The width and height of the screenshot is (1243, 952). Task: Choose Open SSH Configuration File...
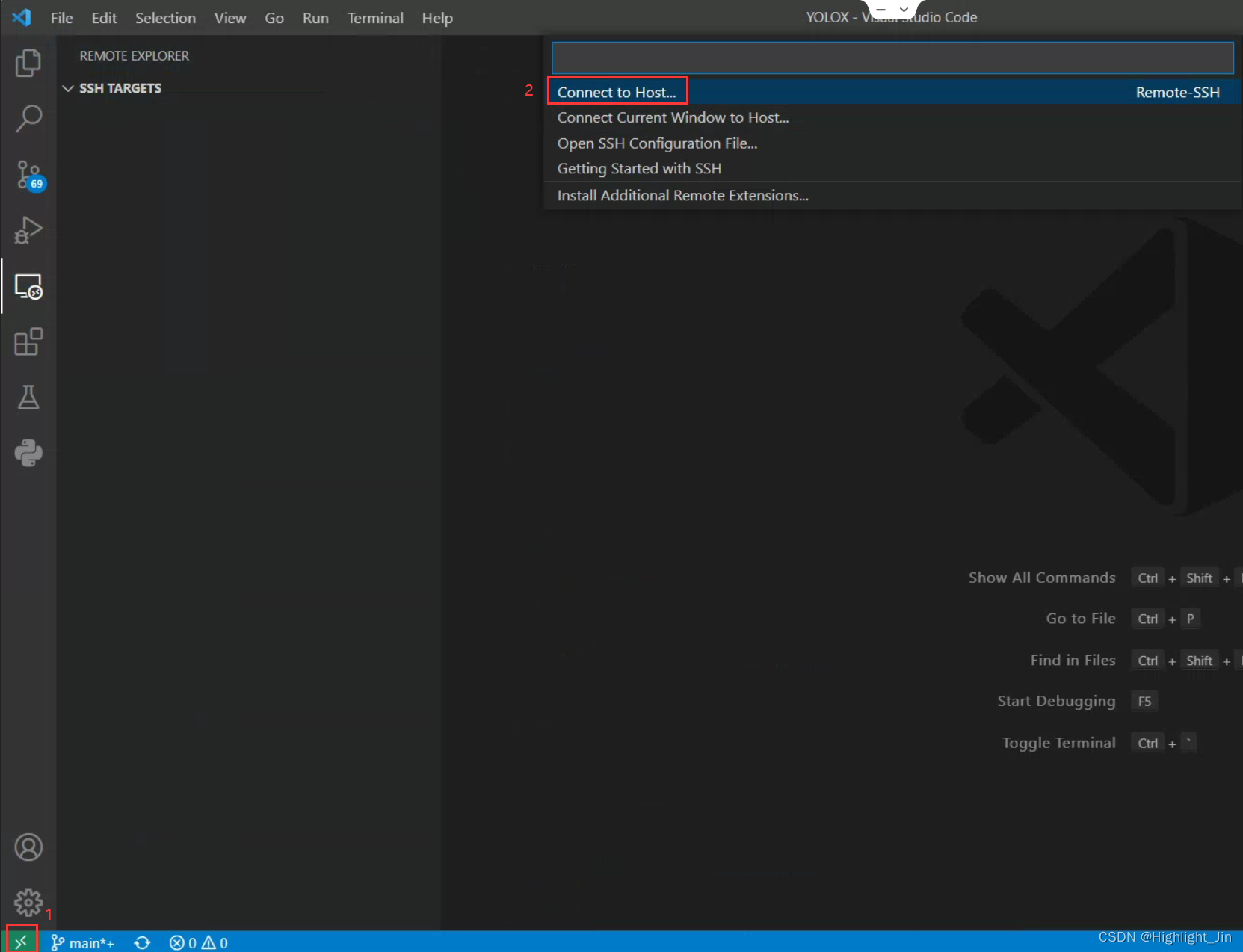(x=892, y=143)
